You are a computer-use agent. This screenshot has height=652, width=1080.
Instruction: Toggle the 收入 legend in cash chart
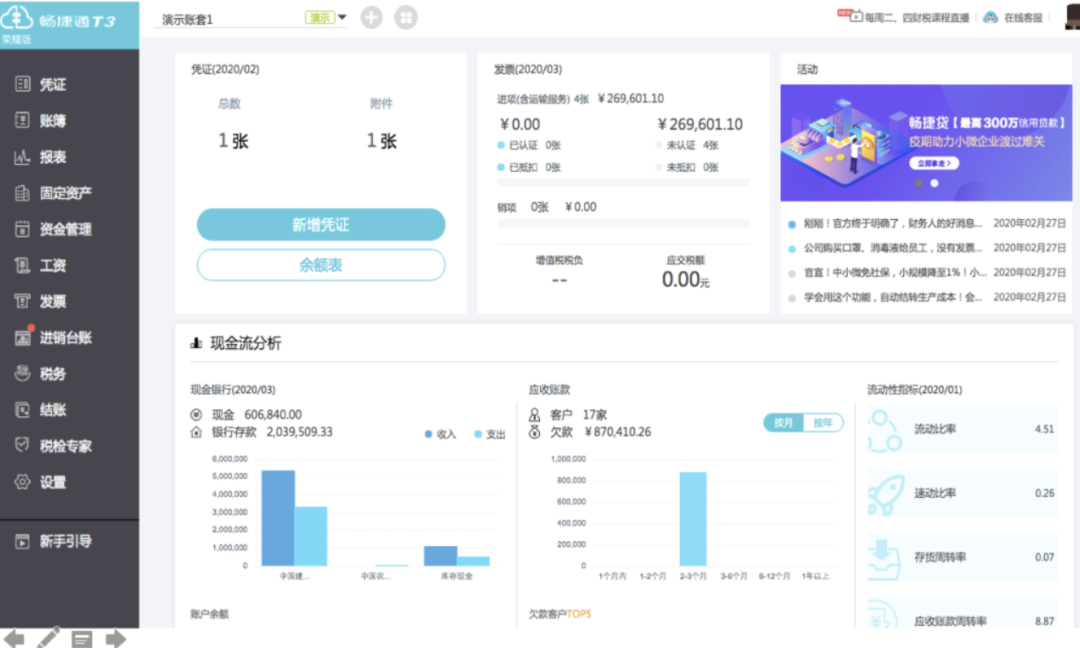(440, 434)
